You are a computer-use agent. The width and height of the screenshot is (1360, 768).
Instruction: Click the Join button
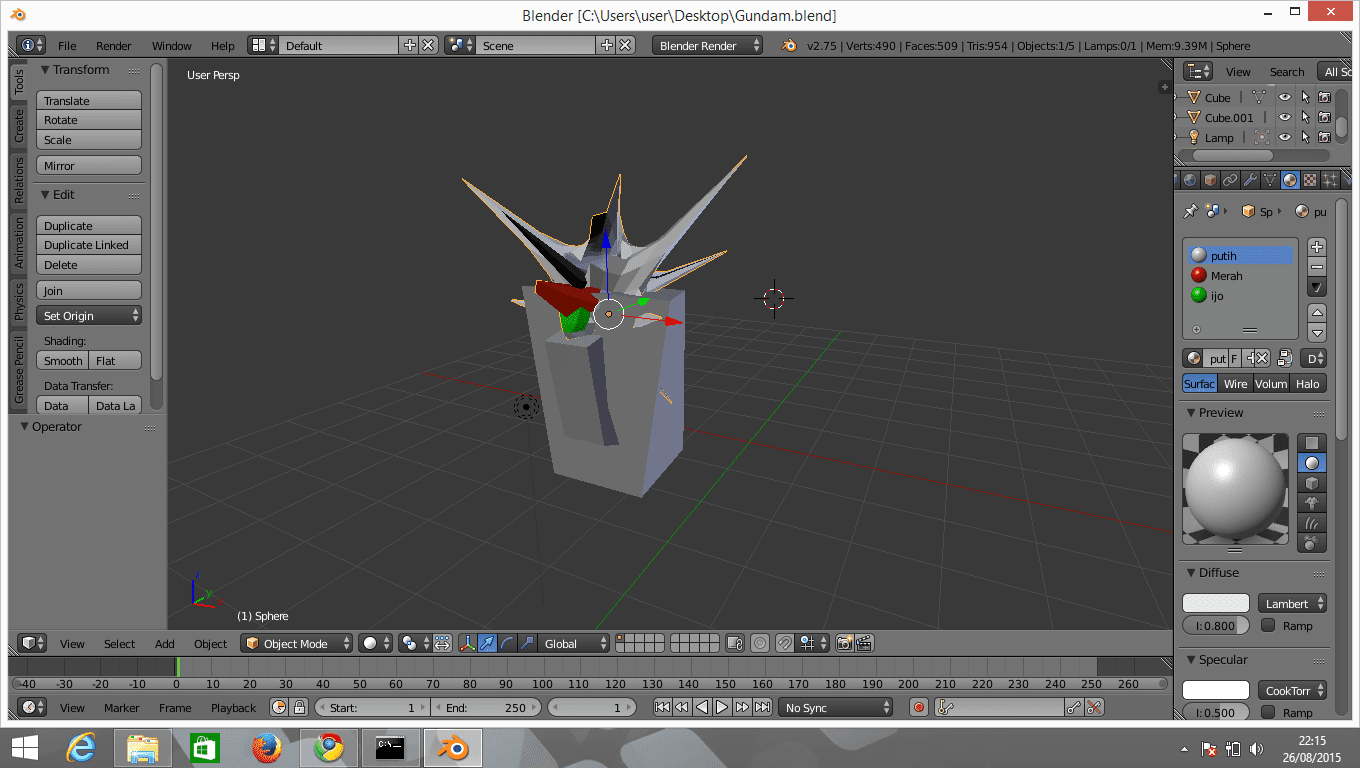[89, 291]
